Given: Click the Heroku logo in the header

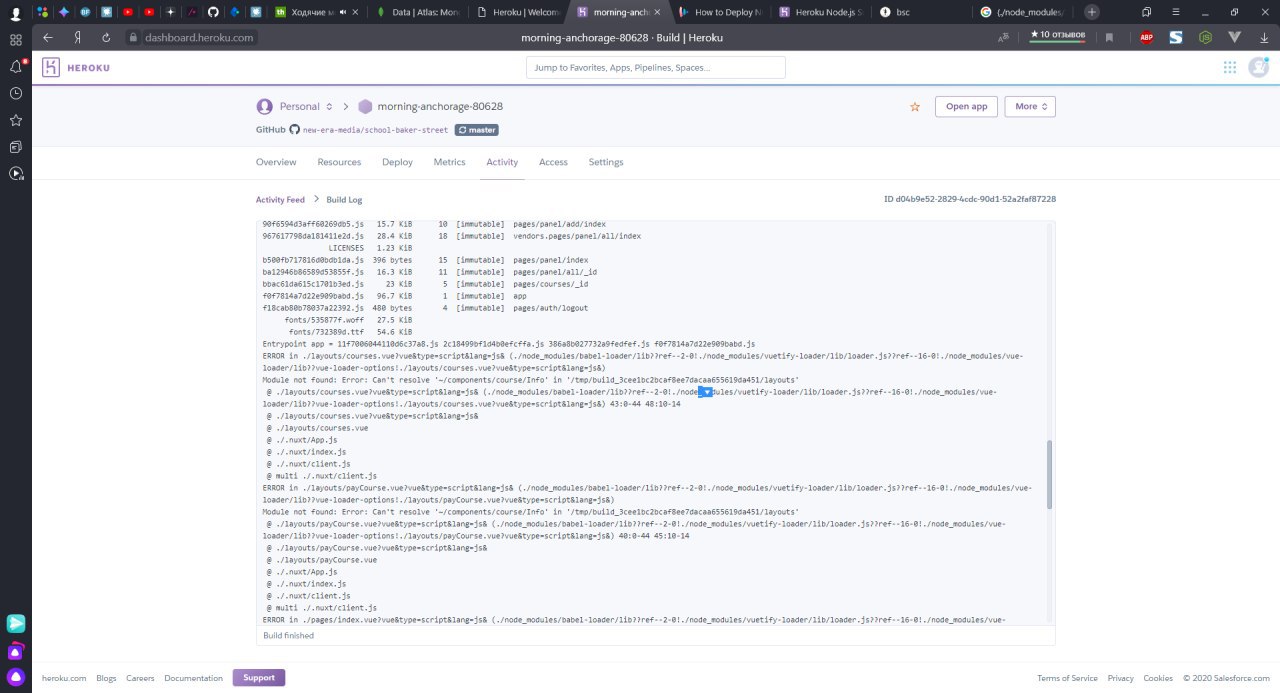Looking at the screenshot, I should point(76,67).
